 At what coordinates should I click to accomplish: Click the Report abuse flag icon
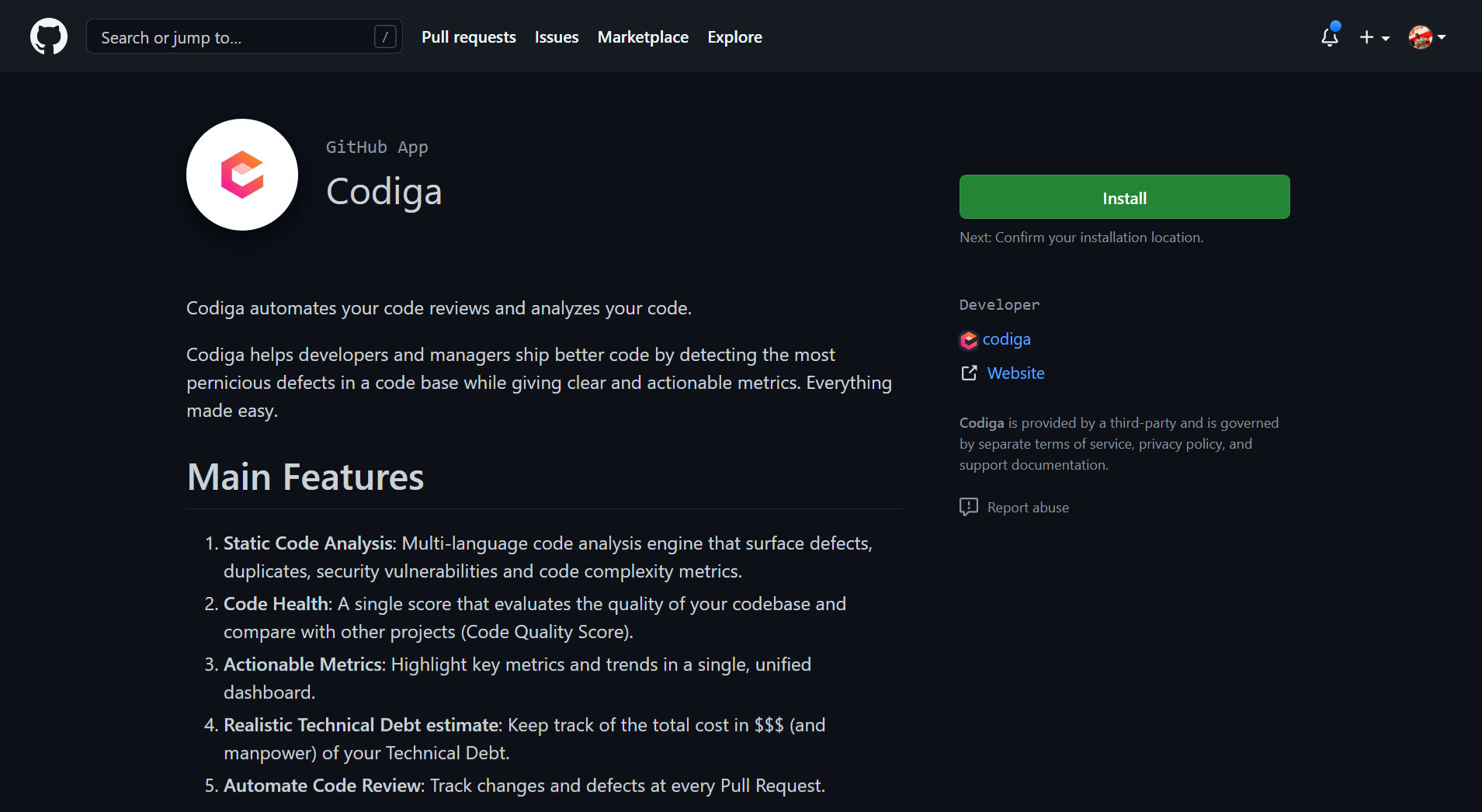pos(968,507)
